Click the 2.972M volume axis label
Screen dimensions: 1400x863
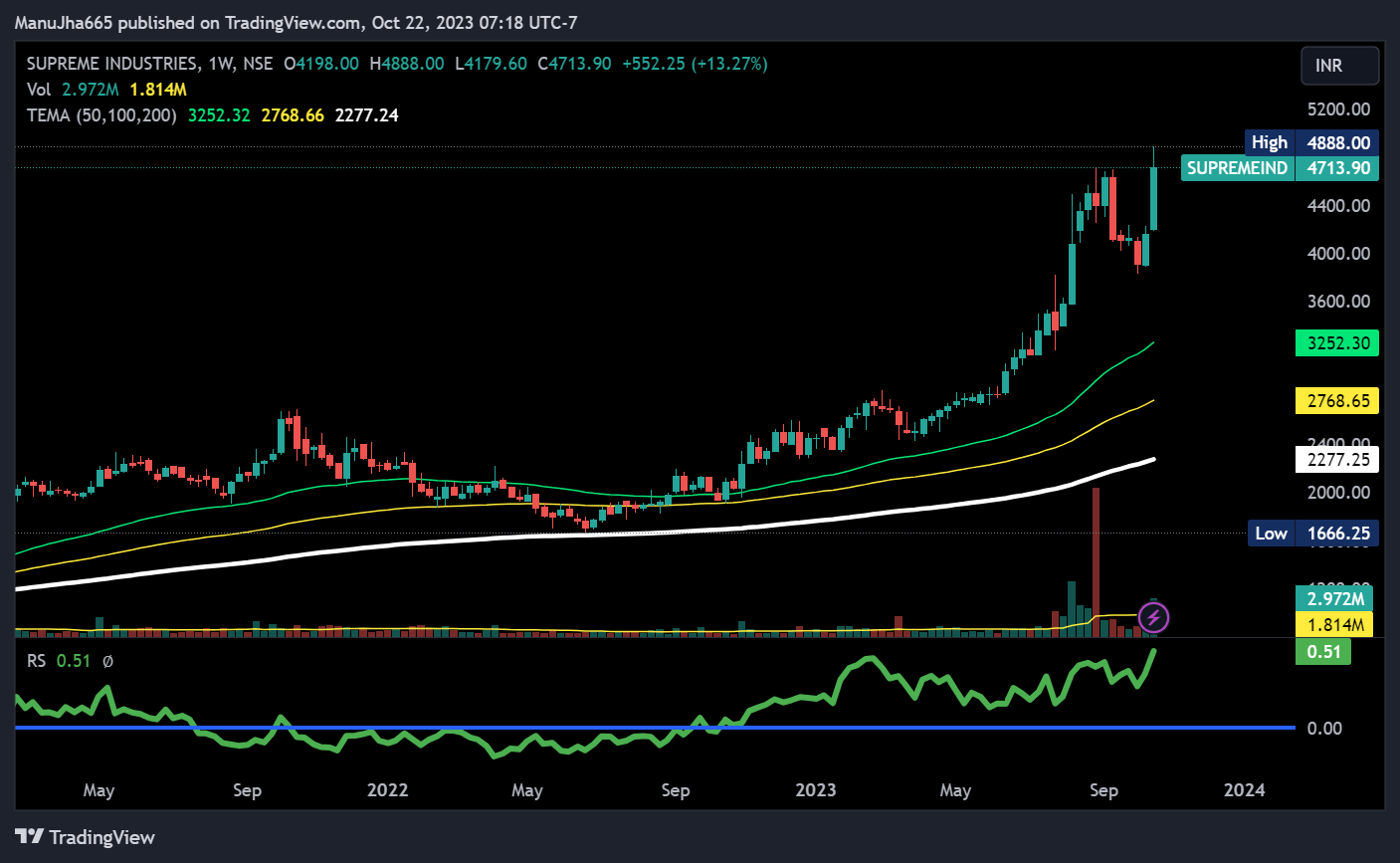click(1334, 598)
